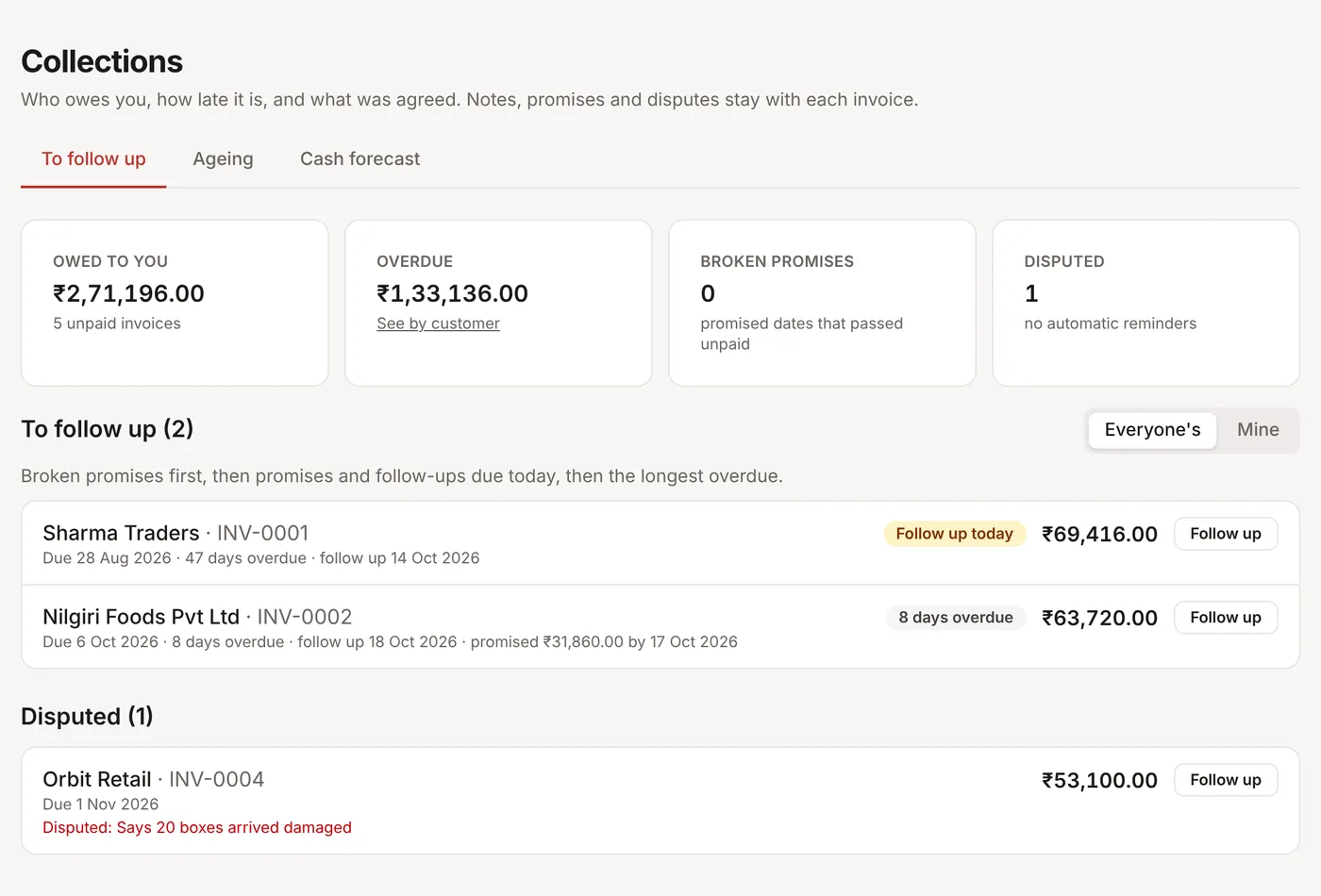Click the ₹69,416.00 invoice amount

point(1099,534)
